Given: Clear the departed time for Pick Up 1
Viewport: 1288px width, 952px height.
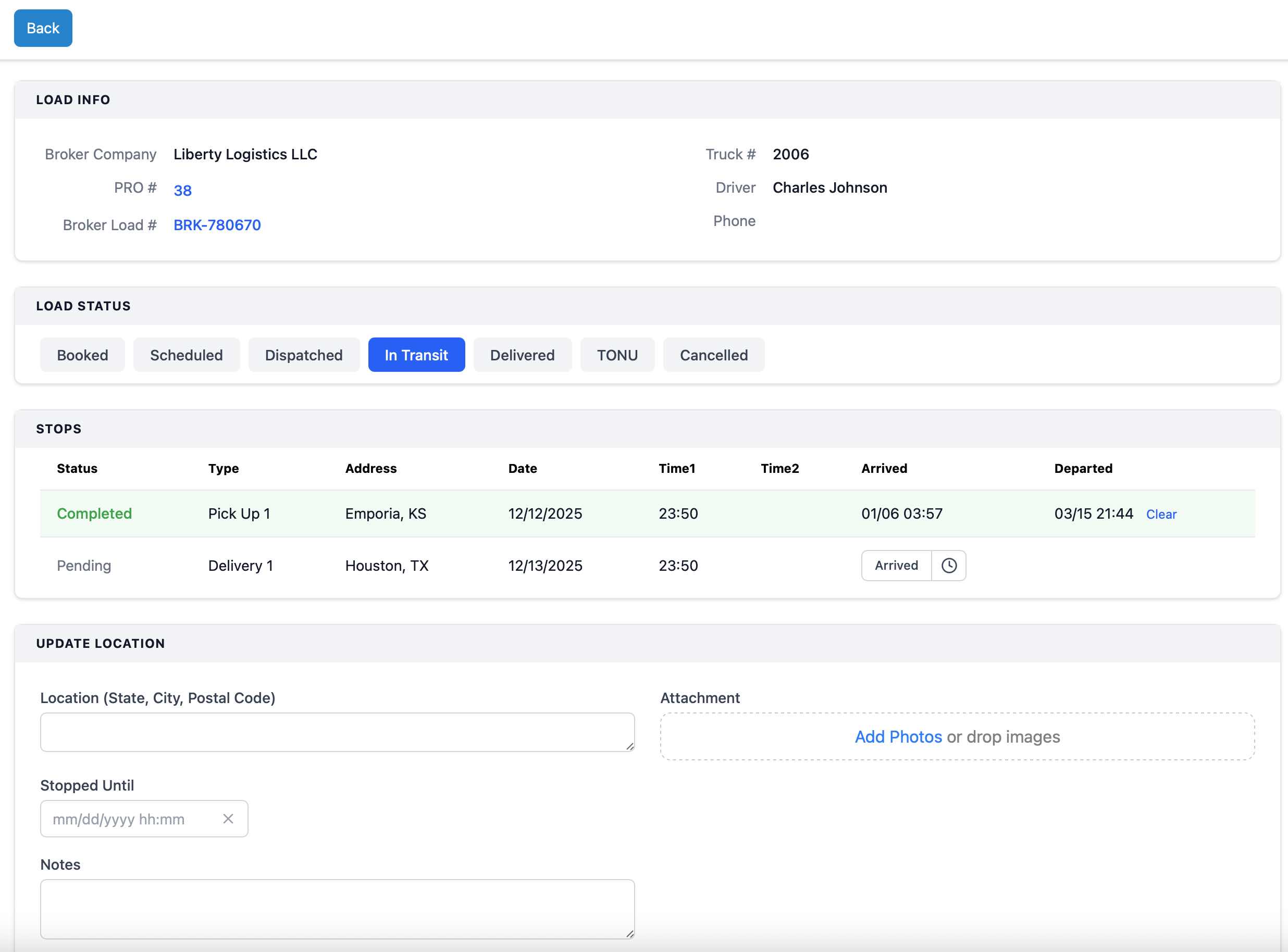Looking at the screenshot, I should pos(1162,514).
